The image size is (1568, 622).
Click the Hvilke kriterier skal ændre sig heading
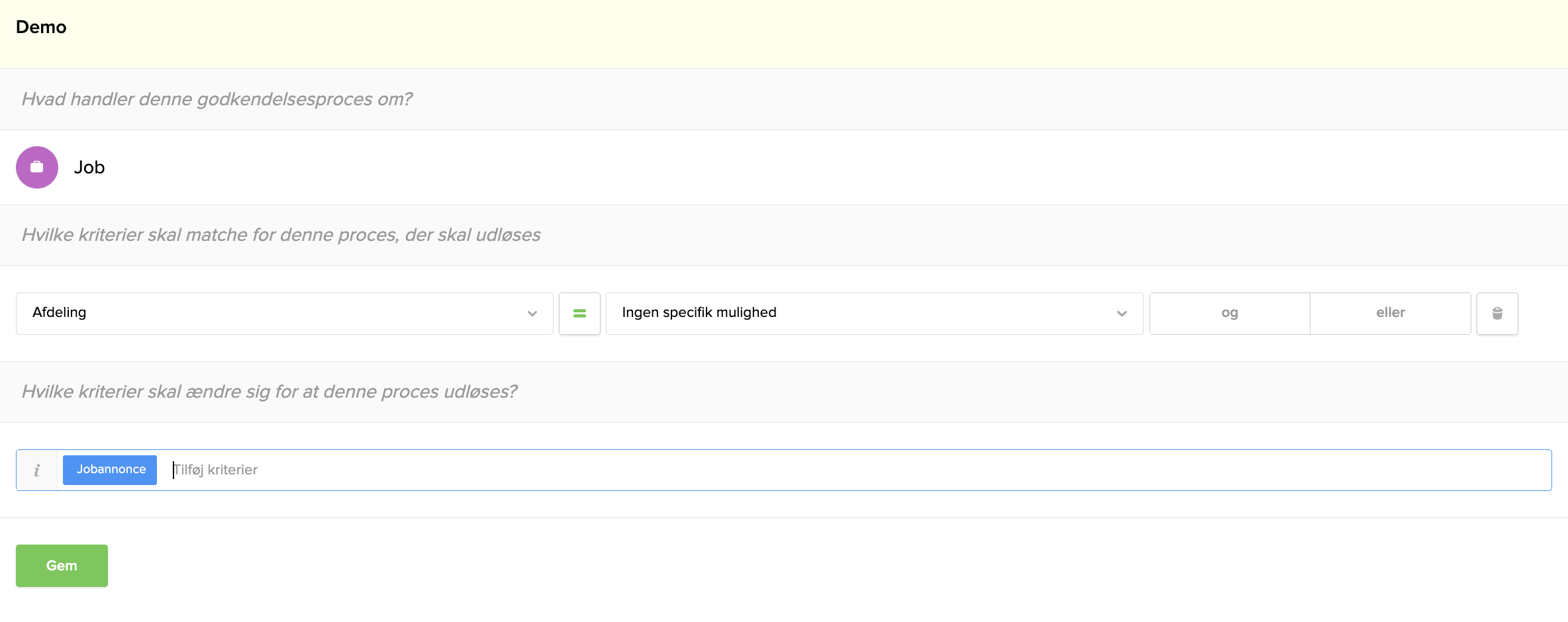tap(269, 392)
